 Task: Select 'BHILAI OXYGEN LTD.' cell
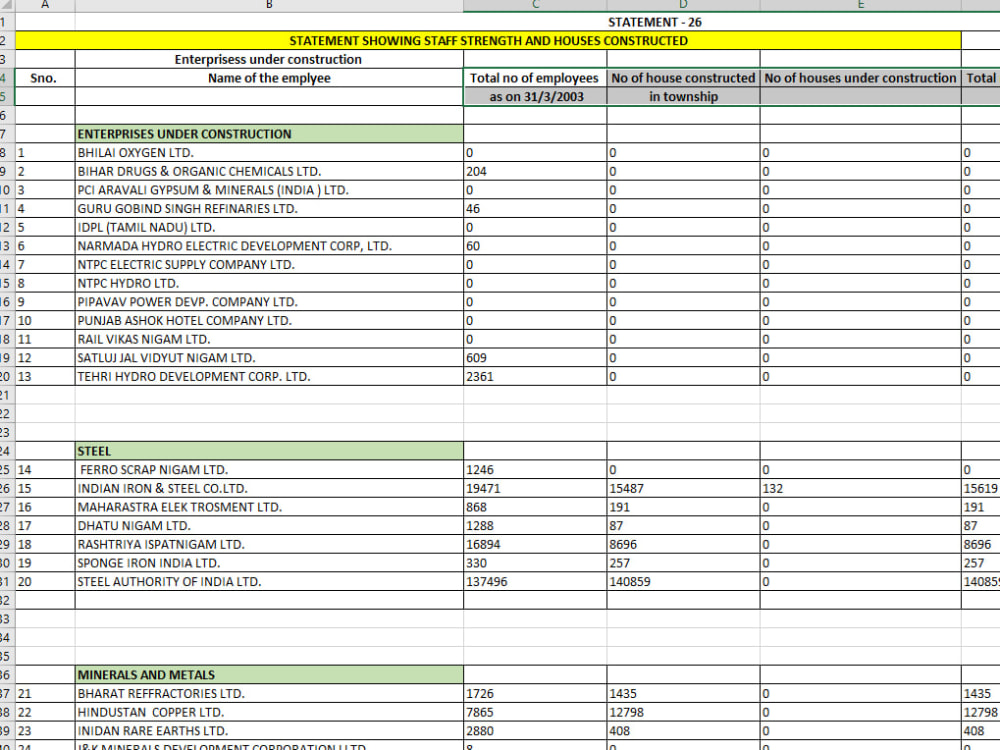click(x=269, y=152)
